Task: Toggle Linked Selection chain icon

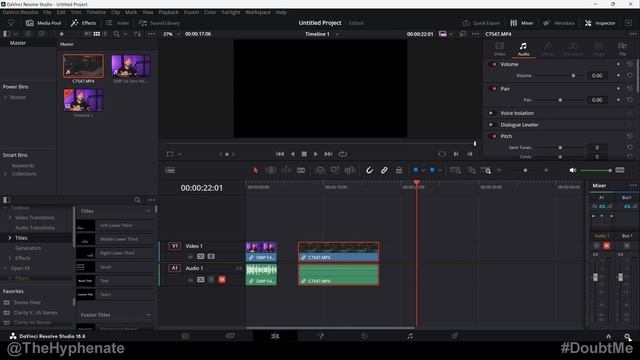Action: tap(384, 170)
